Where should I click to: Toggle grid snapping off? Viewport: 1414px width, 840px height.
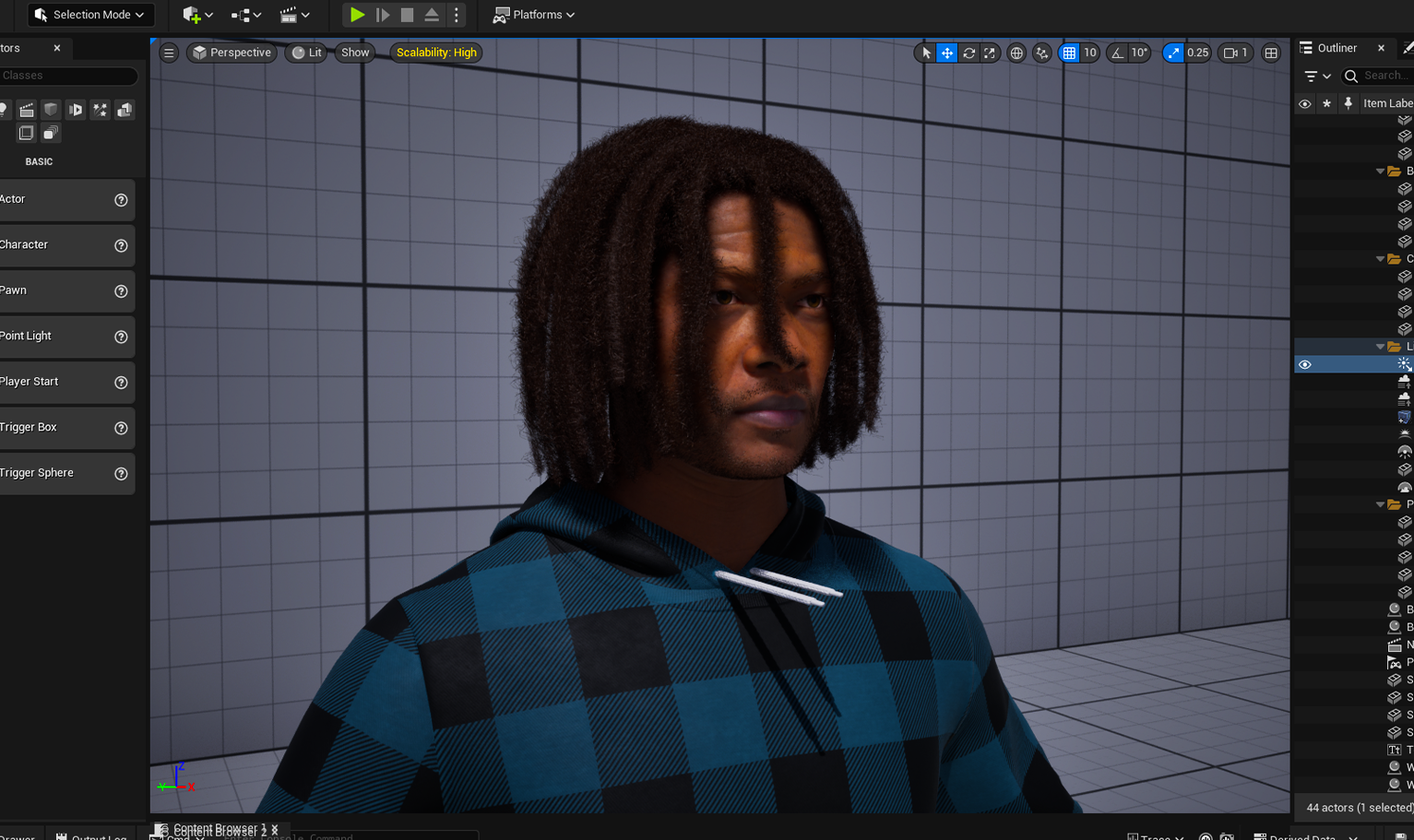[x=1071, y=53]
